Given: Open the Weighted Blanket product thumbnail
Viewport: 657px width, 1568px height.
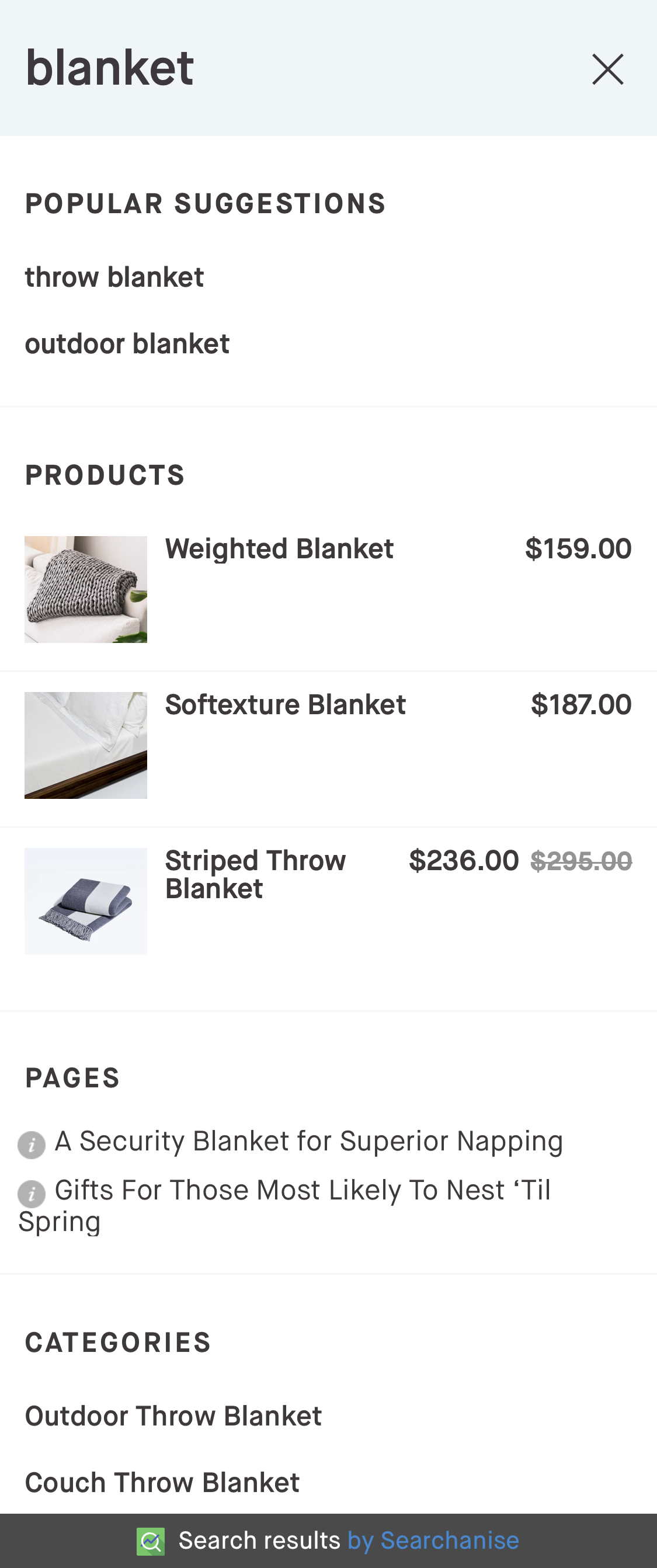Looking at the screenshot, I should (x=86, y=589).
